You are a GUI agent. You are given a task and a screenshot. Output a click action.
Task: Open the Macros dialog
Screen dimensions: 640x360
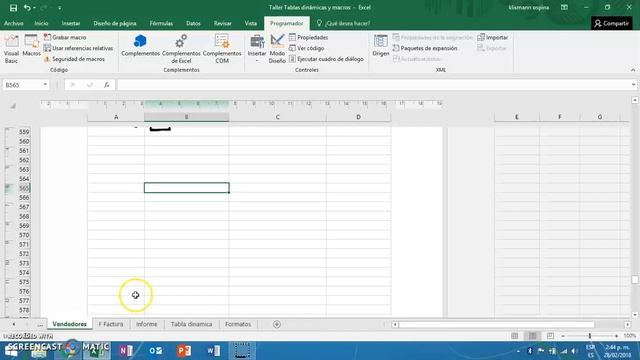pyautogui.click(x=31, y=46)
